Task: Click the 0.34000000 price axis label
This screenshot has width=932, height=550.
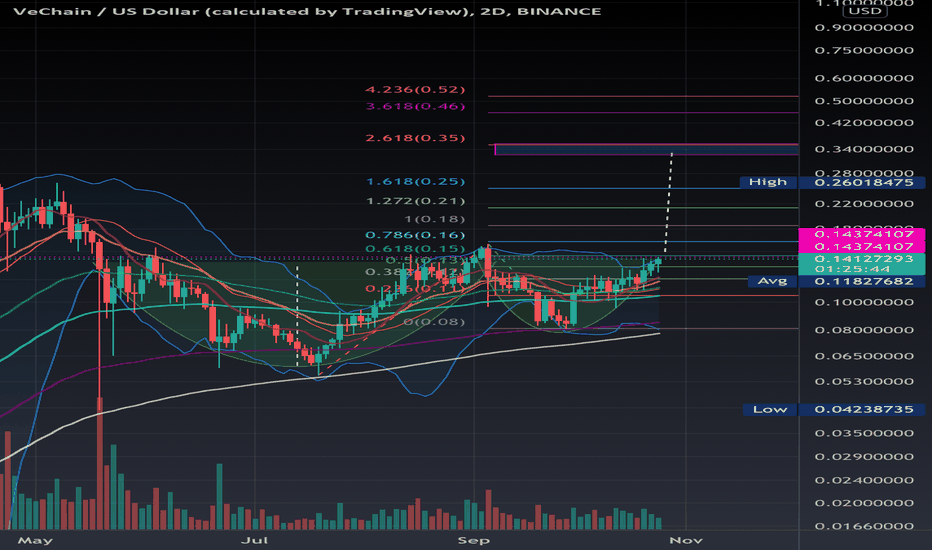Action: click(864, 149)
